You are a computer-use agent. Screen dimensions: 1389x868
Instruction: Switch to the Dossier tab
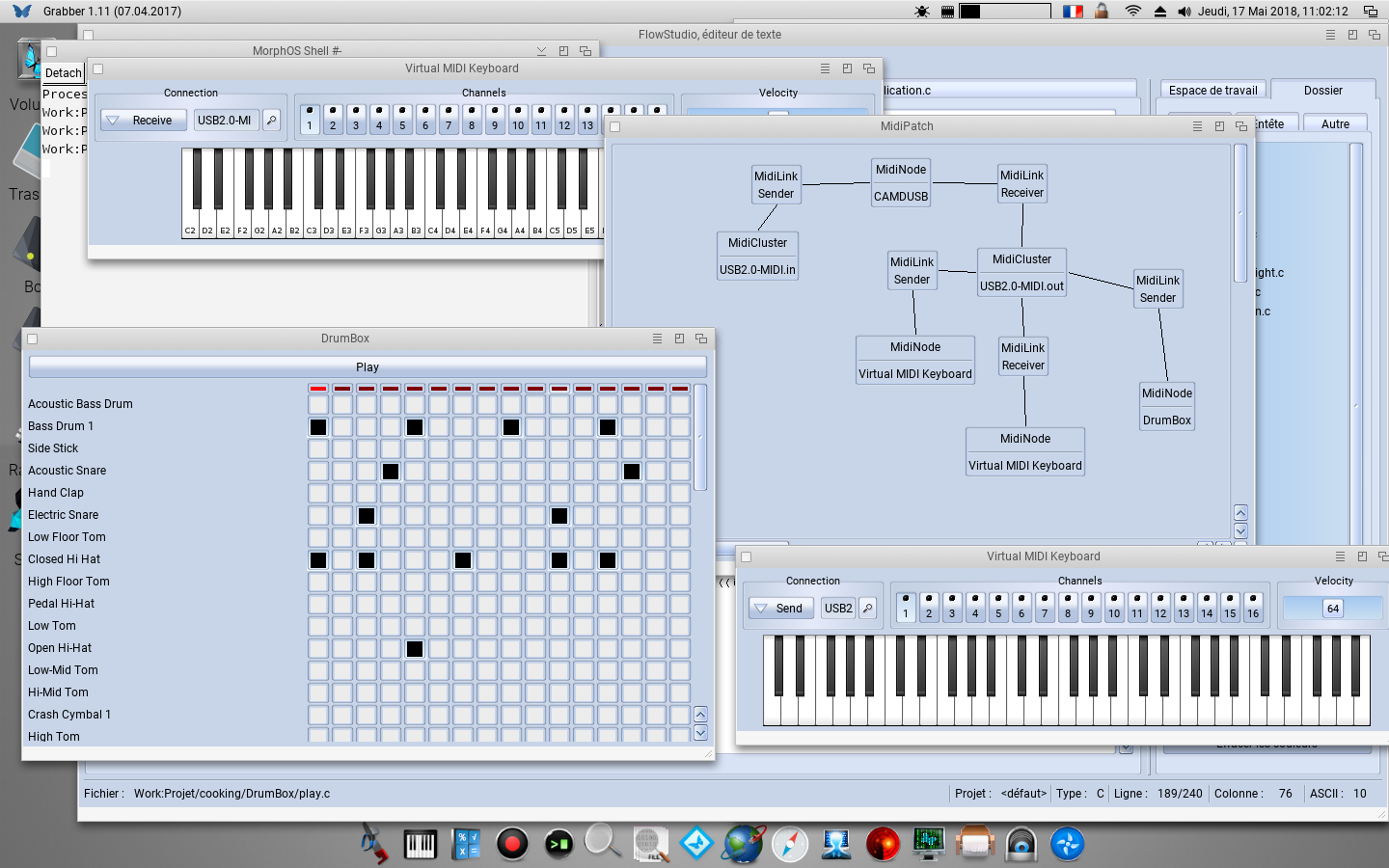(1322, 91)
